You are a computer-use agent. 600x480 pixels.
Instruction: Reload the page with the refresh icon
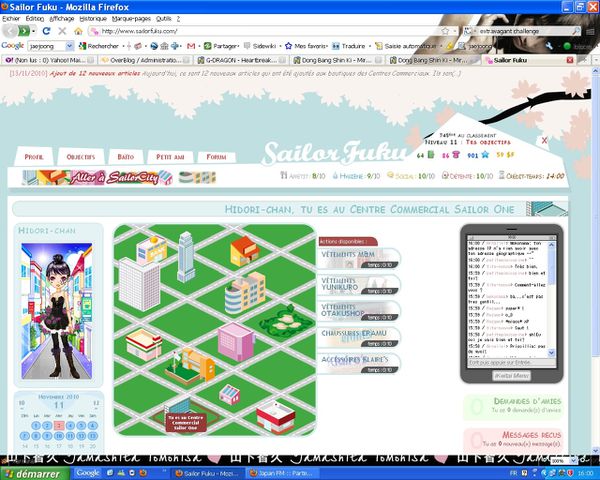(46, 31)
